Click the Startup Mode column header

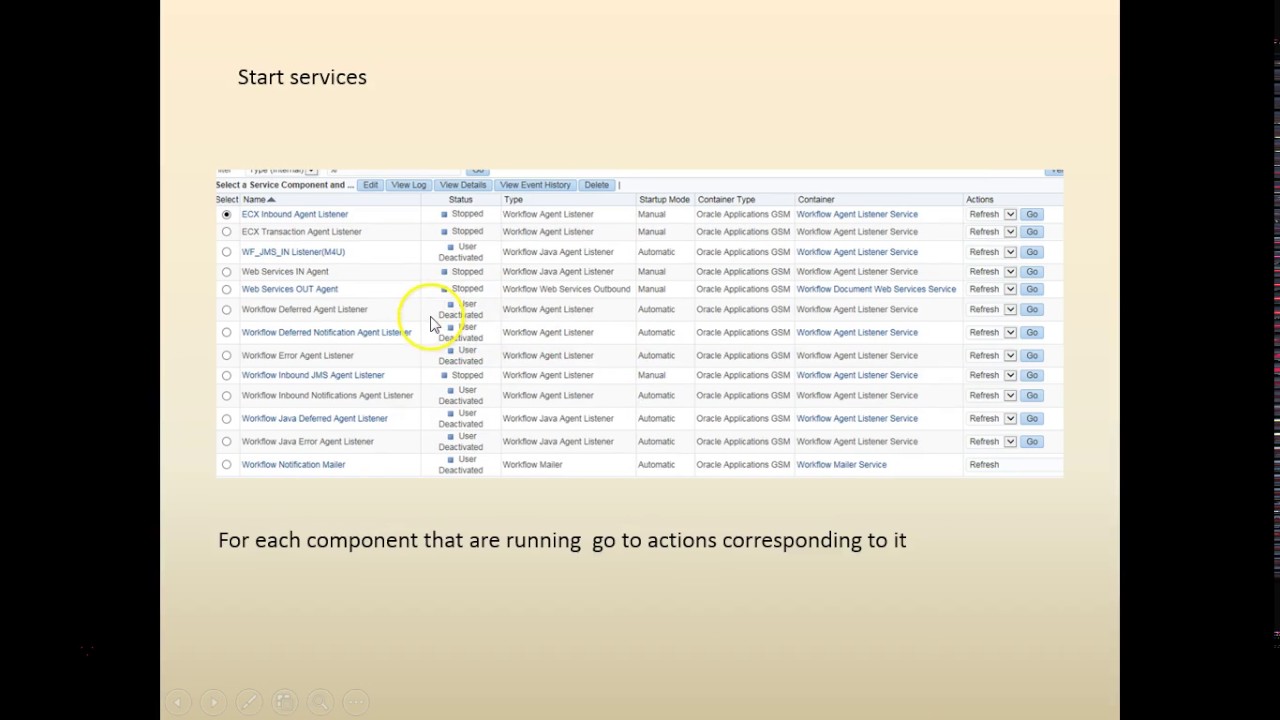point(664,200)
